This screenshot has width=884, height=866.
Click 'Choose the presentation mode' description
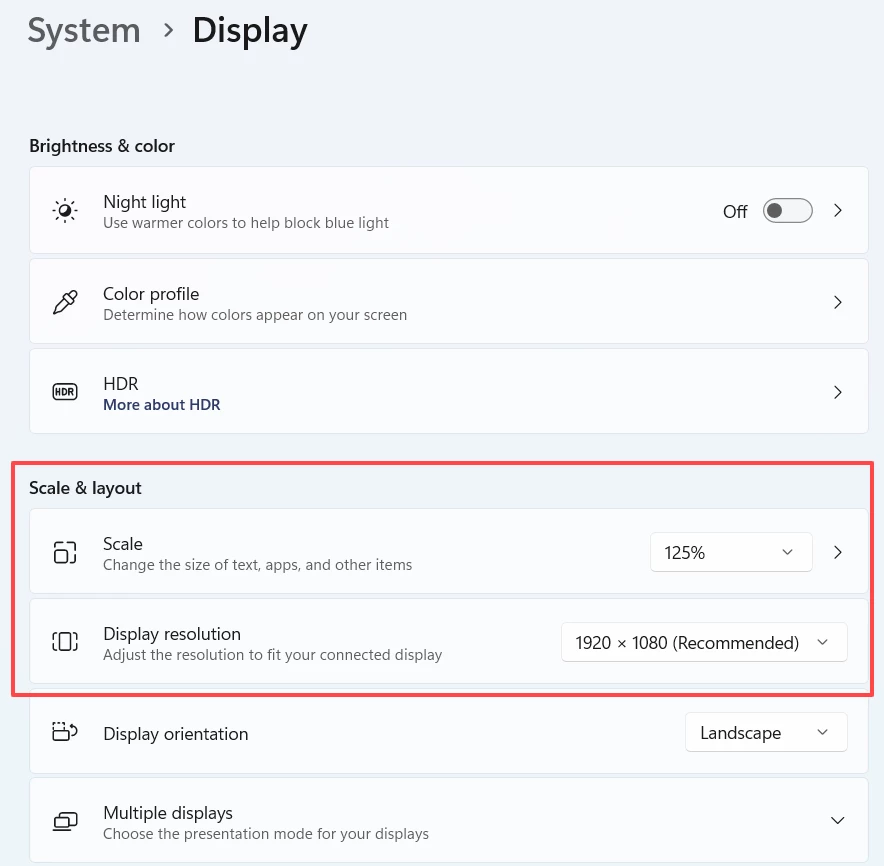[x=266, y=834]
